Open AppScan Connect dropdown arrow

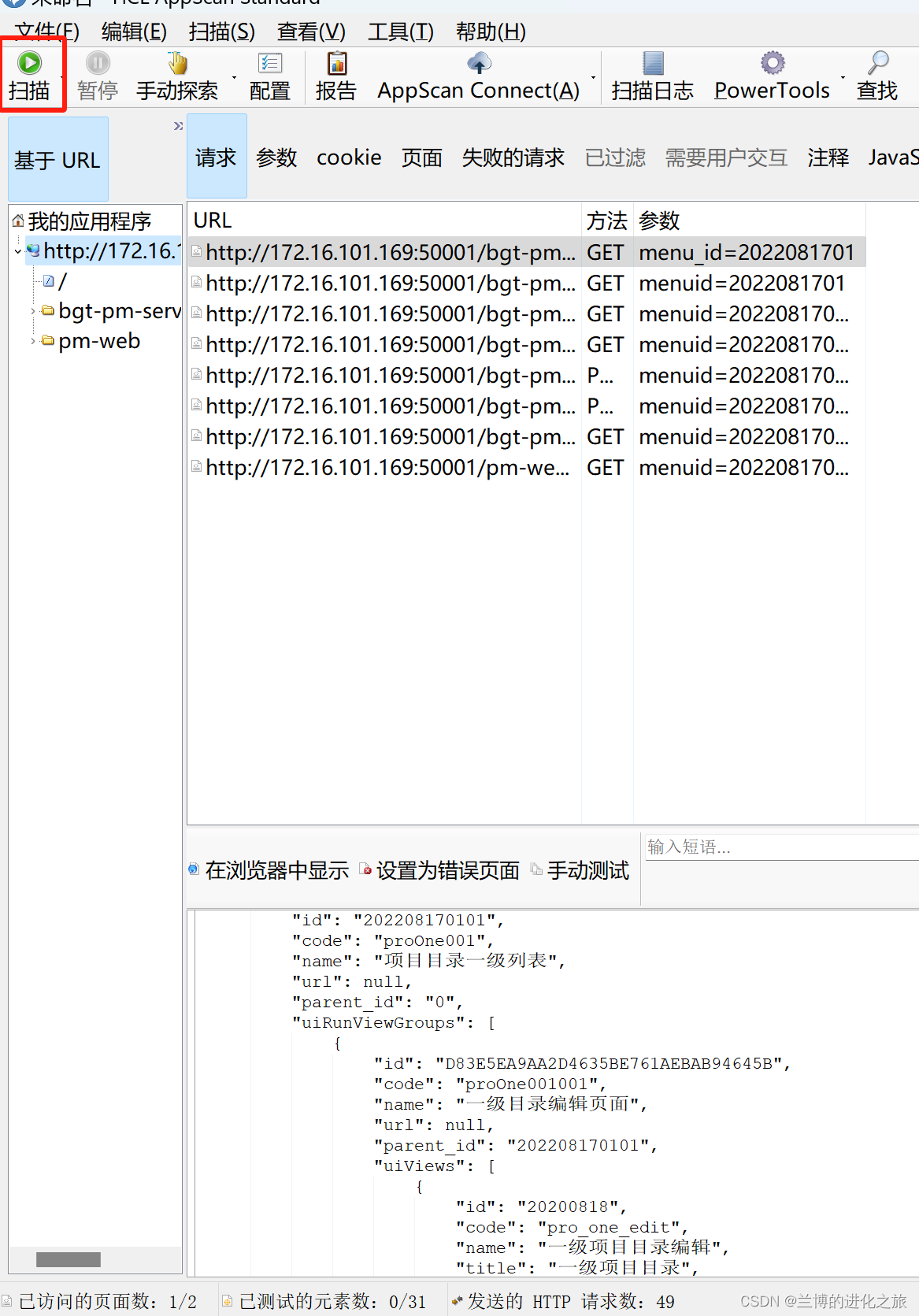click(x=593, y=77)
